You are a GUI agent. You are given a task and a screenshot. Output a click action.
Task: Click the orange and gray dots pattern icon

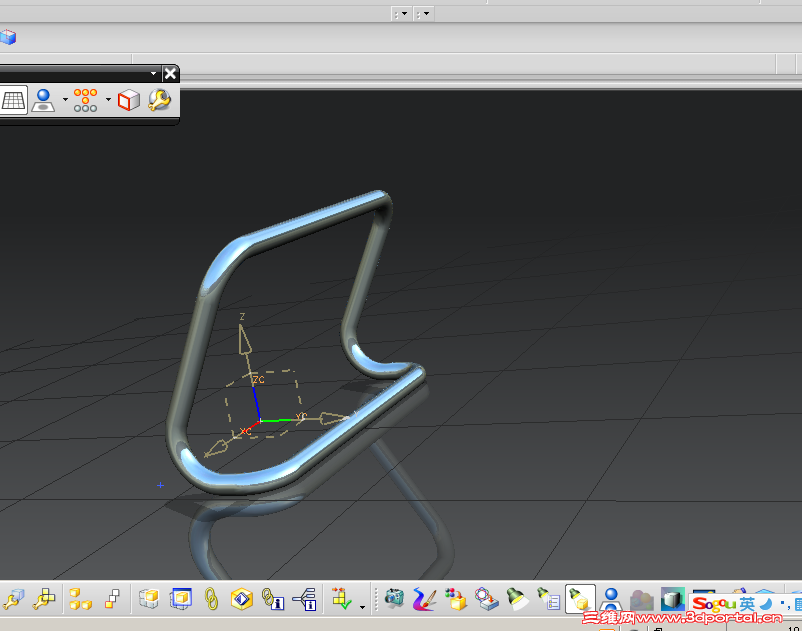[85, 100]
